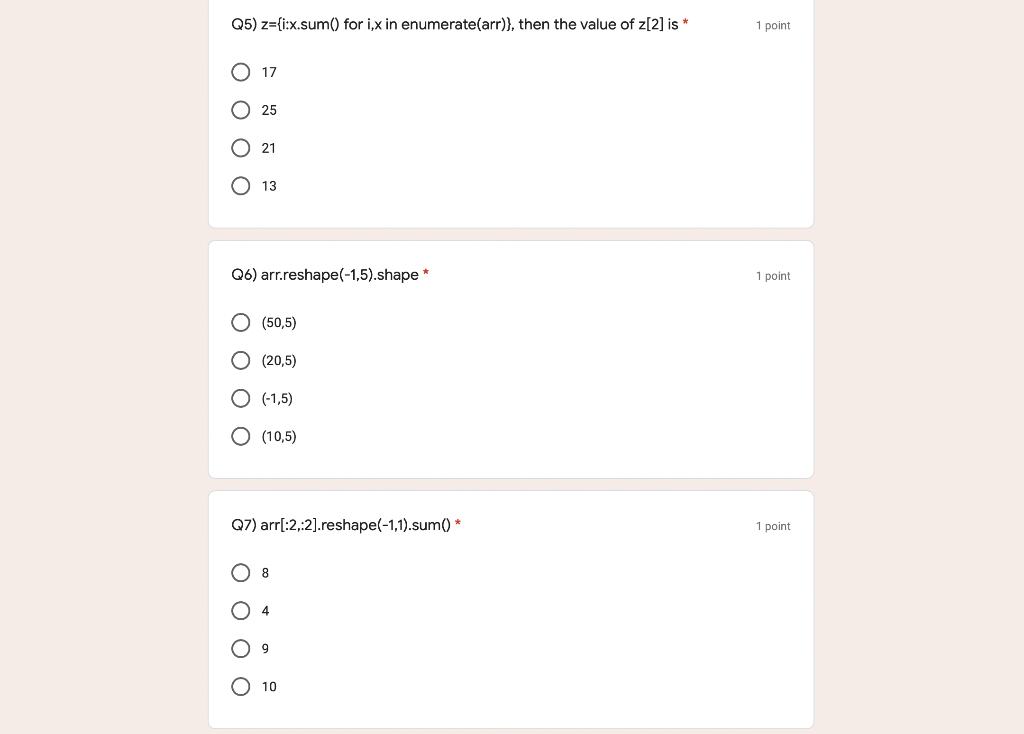
Task: Pick answer 4 for Q7
Action: pos(241,611)
